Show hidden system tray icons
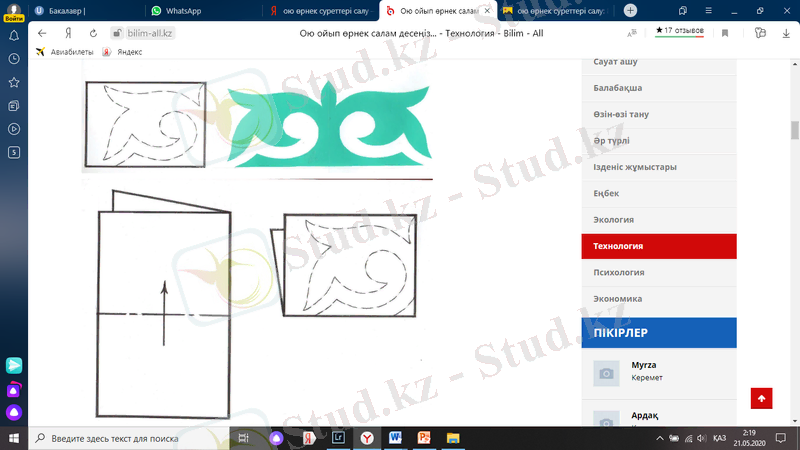 coord(660,438)
